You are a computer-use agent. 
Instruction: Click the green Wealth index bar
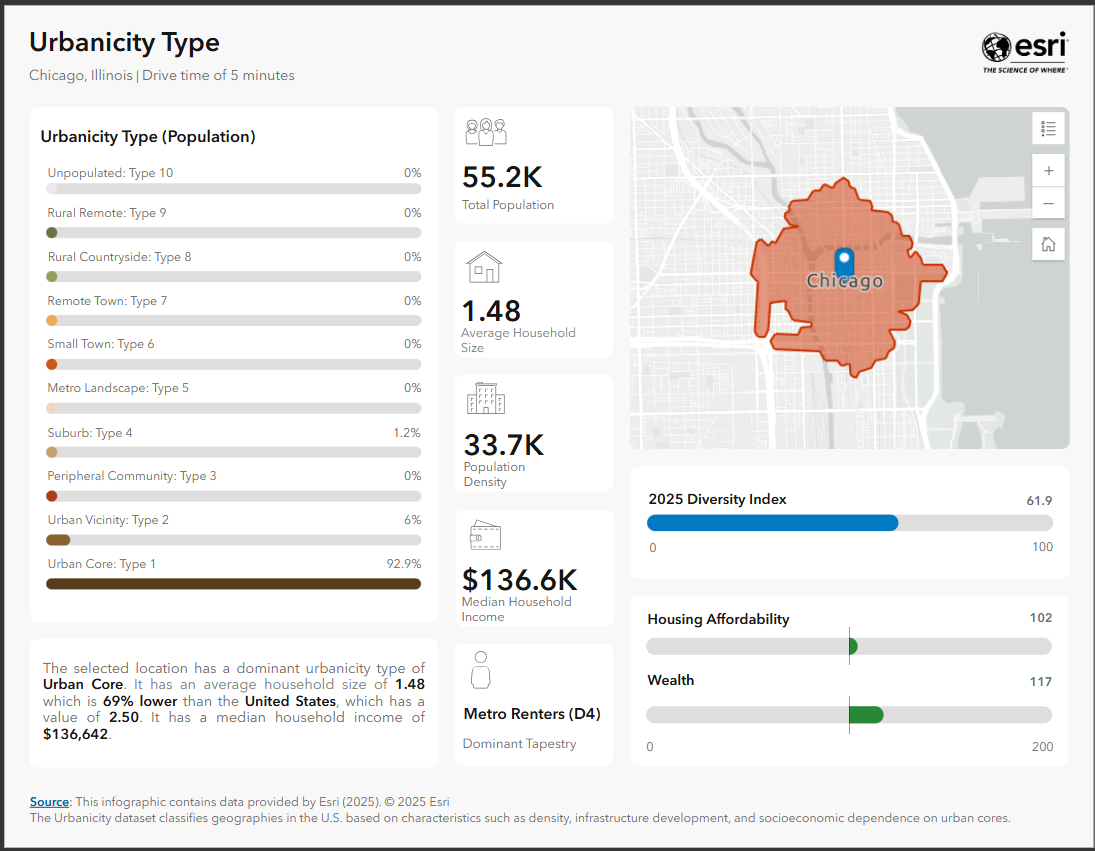point(866,715)
